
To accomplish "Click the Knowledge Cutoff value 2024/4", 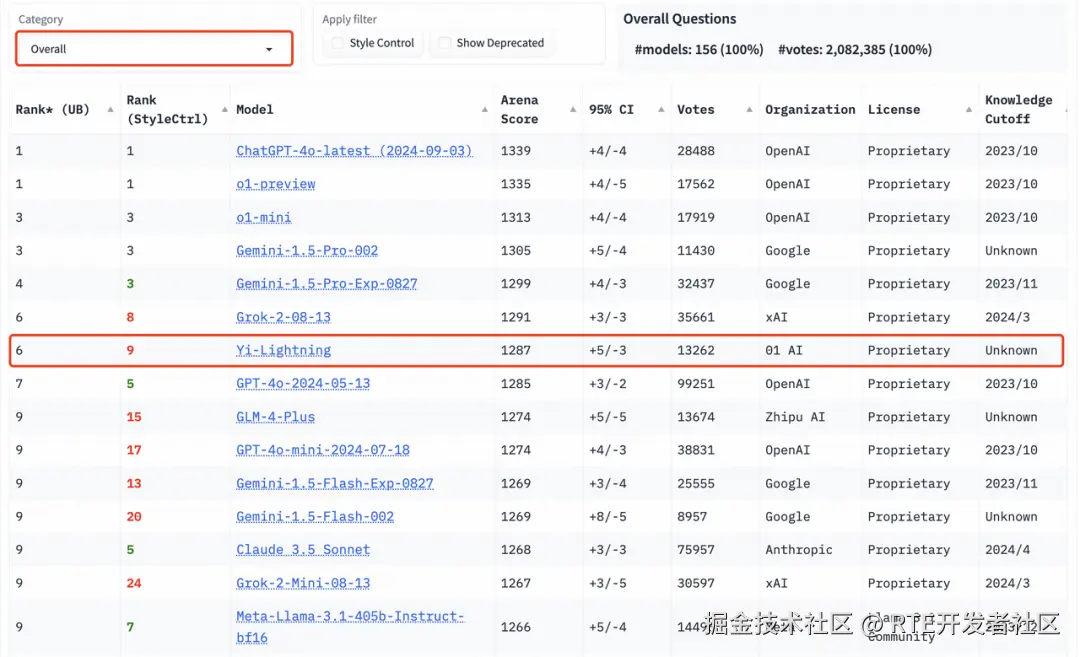I will tap(1007, 550).
